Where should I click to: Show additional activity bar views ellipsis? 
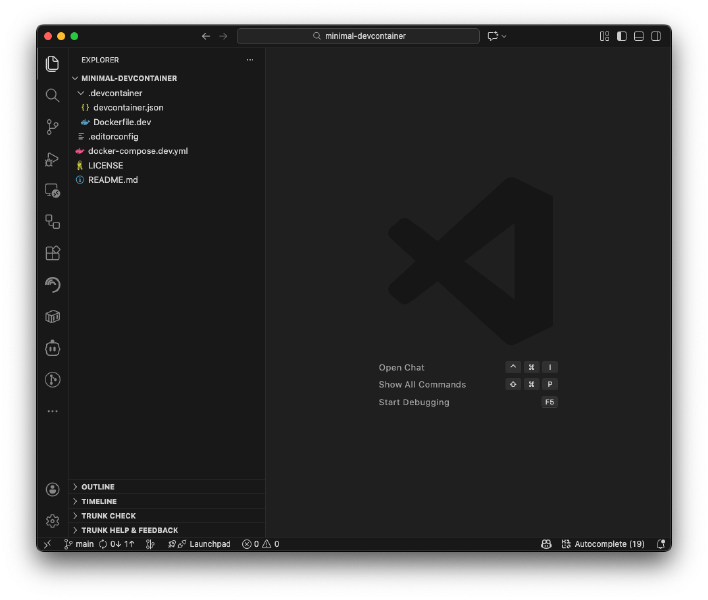click(x=52, y=411)
